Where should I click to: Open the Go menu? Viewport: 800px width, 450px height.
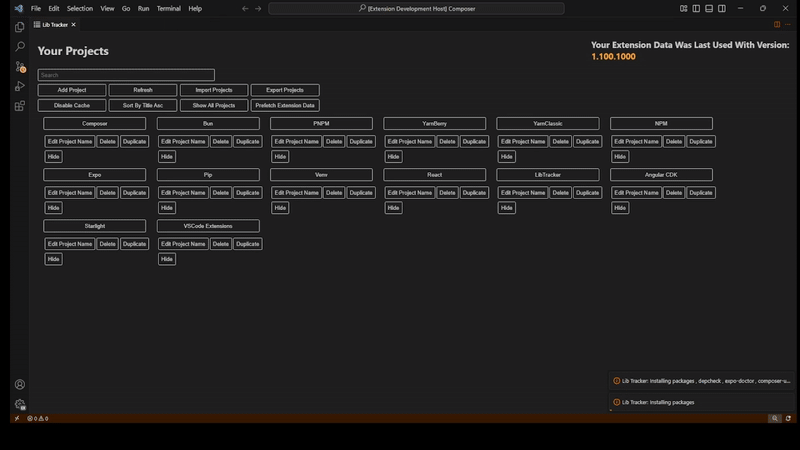click(126, 8)
